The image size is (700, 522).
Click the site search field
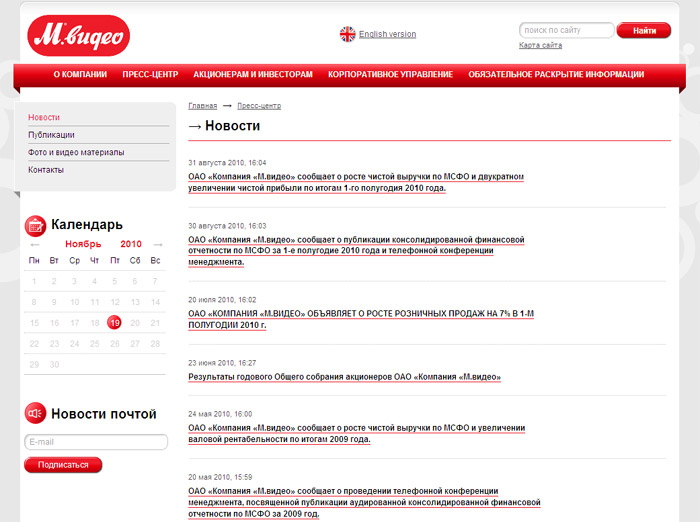pos(566,31)
